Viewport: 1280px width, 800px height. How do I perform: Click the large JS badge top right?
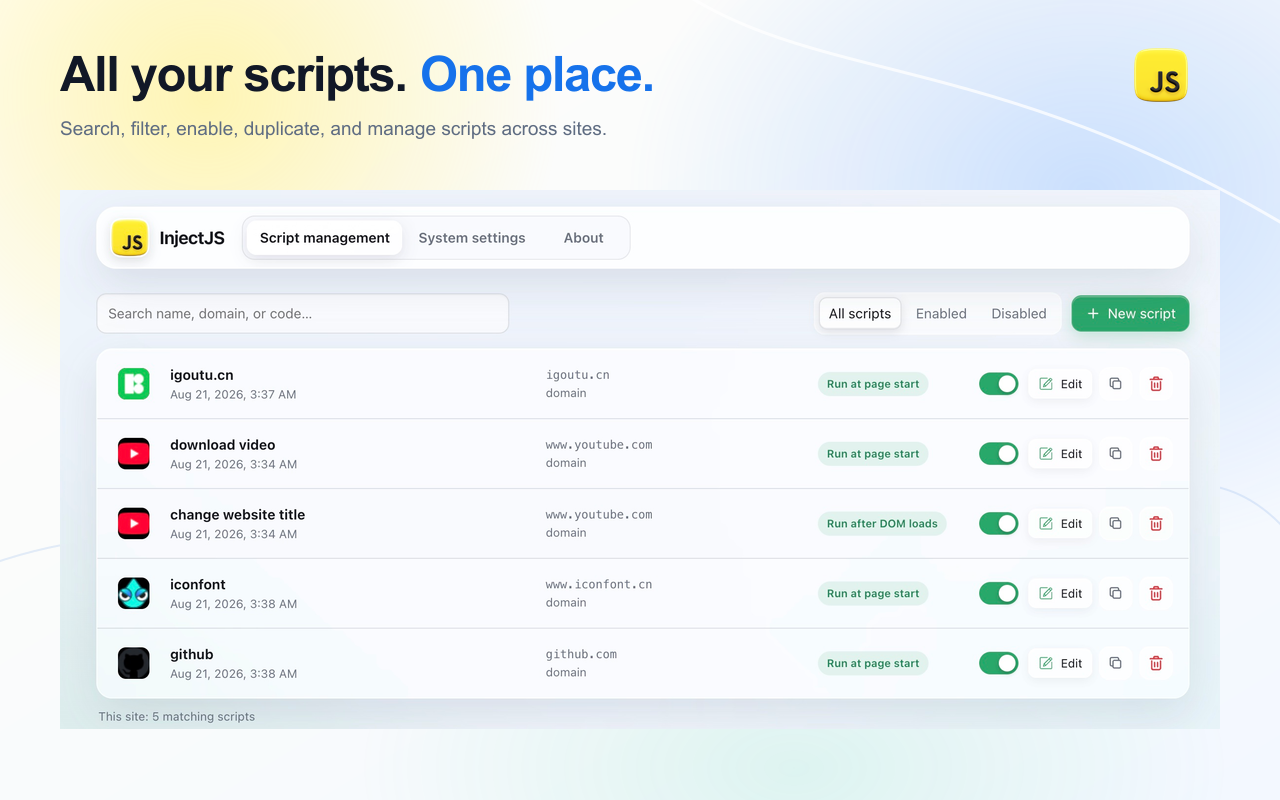pos(1161,76)
